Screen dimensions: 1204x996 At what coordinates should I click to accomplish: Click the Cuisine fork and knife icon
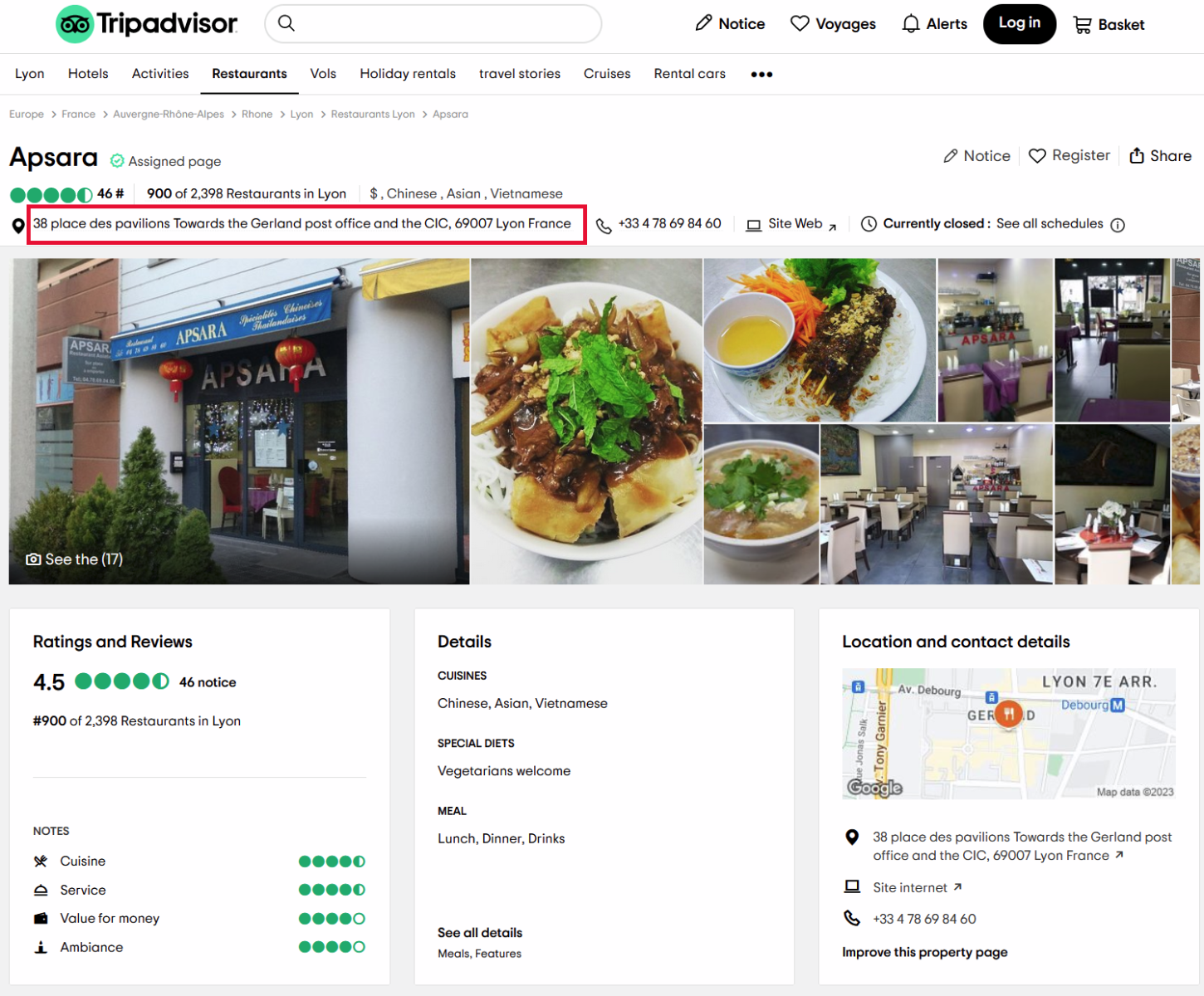pos(41,862)
